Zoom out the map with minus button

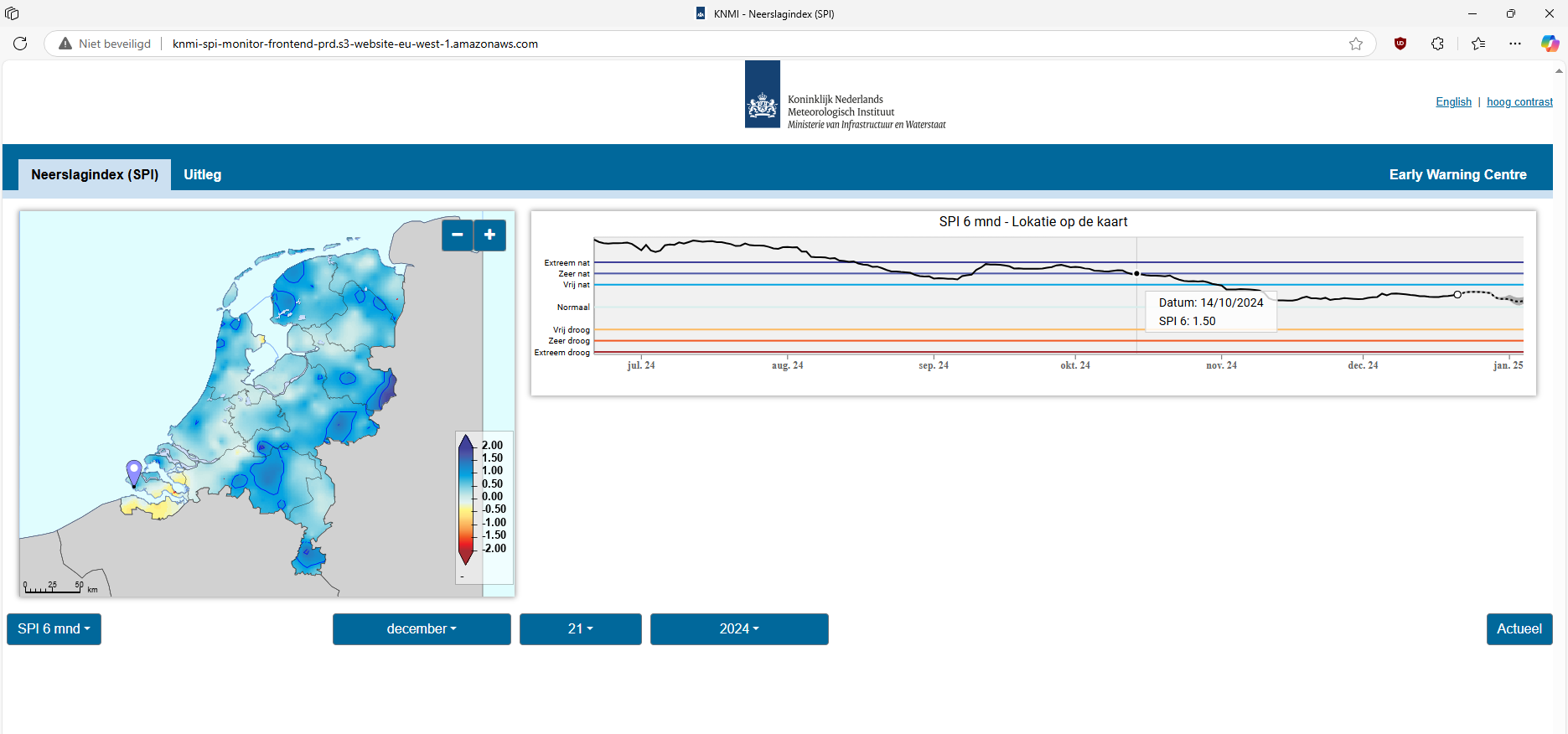[x=458, y=235]
